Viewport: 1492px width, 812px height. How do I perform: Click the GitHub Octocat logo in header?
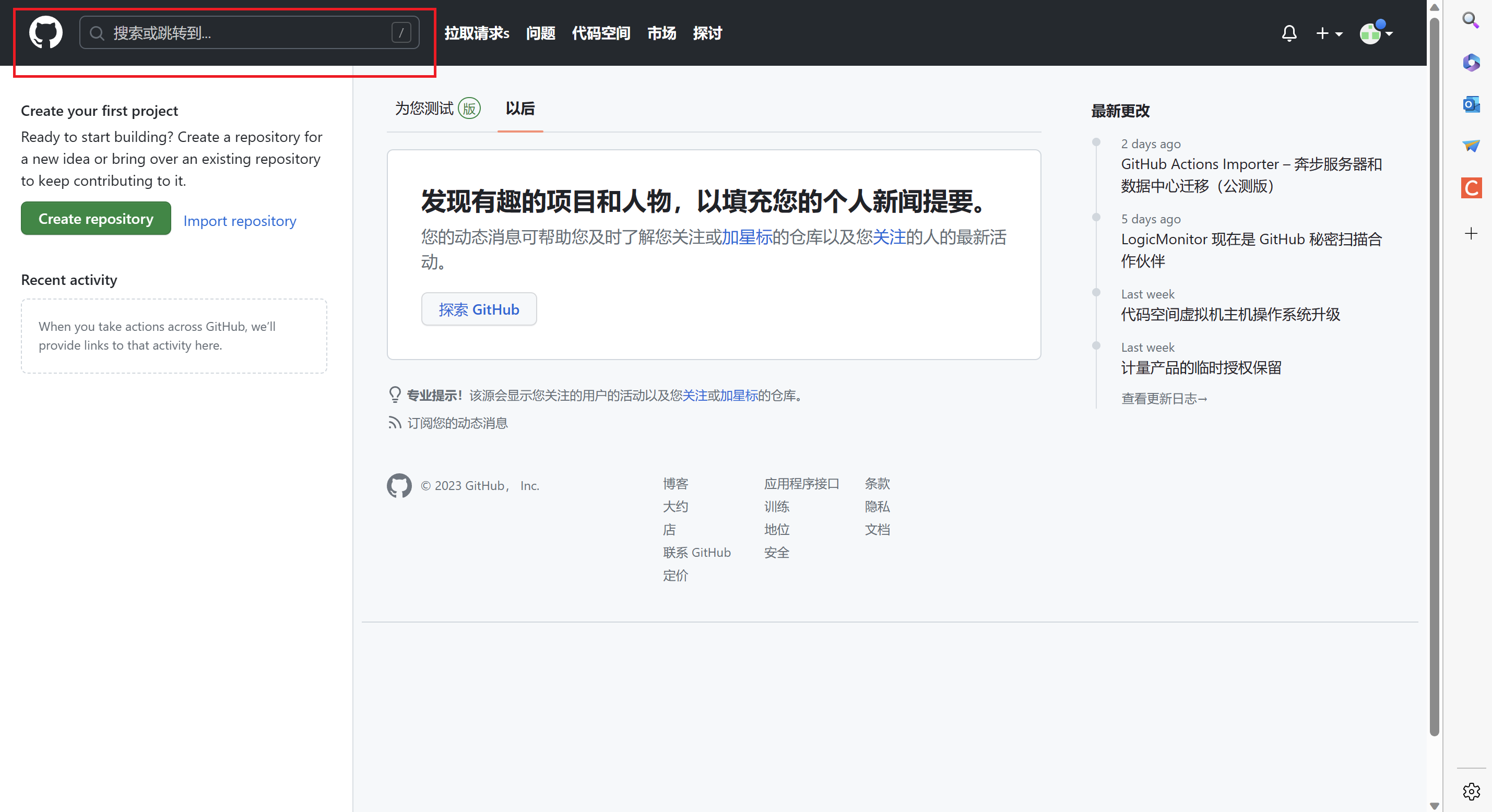[46, 32]
